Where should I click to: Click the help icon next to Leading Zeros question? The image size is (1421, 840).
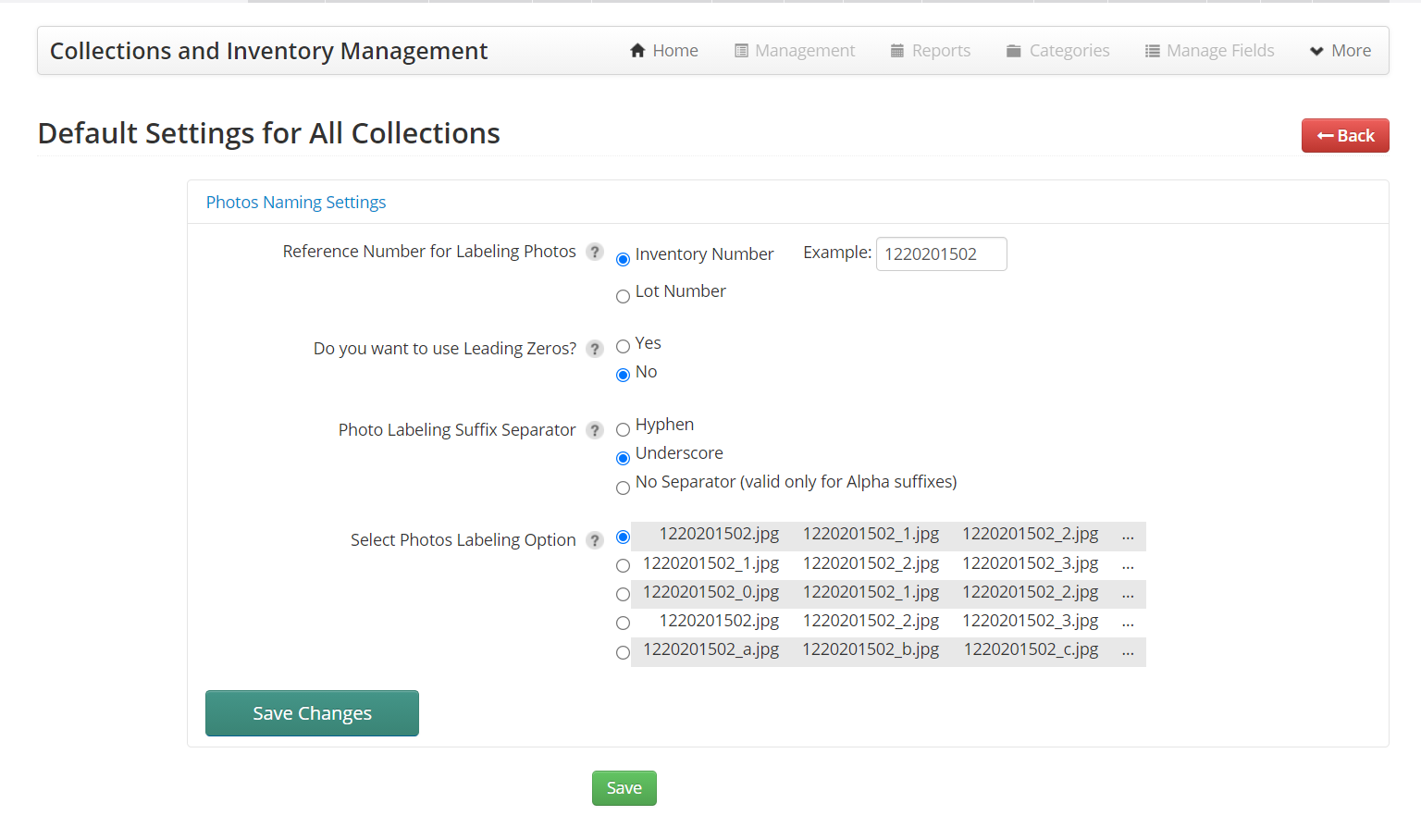pos(595,349)
